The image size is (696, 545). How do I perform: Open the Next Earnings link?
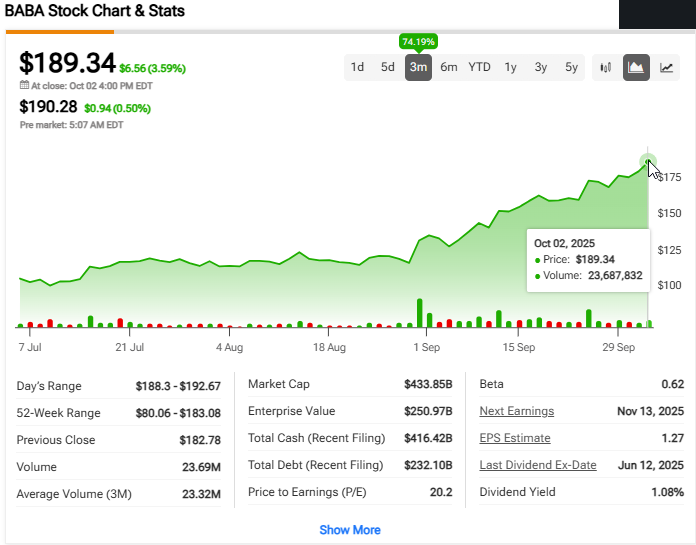pyautogui.click(x=516, y=411)
